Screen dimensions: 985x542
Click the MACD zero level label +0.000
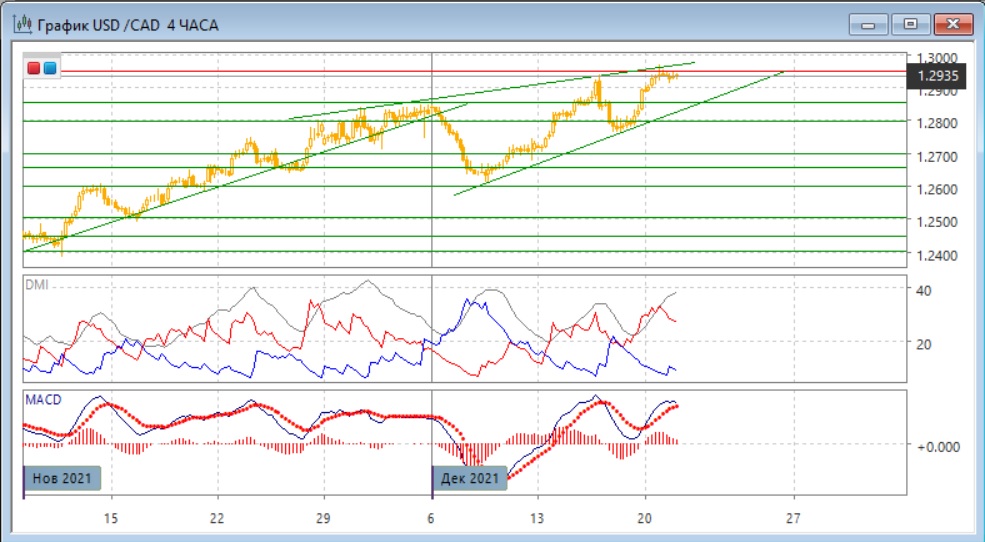[x=938, y=446]
